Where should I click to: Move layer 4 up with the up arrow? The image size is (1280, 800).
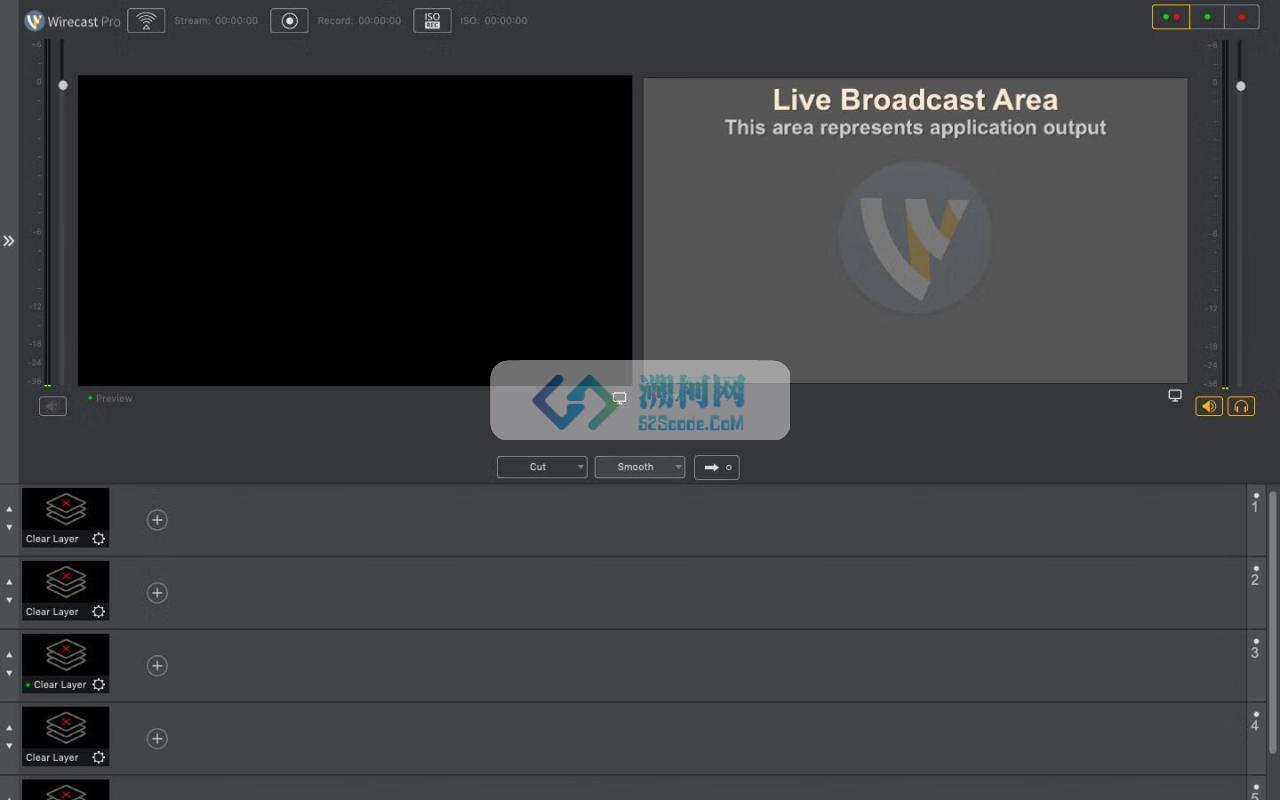pos(9,728)
